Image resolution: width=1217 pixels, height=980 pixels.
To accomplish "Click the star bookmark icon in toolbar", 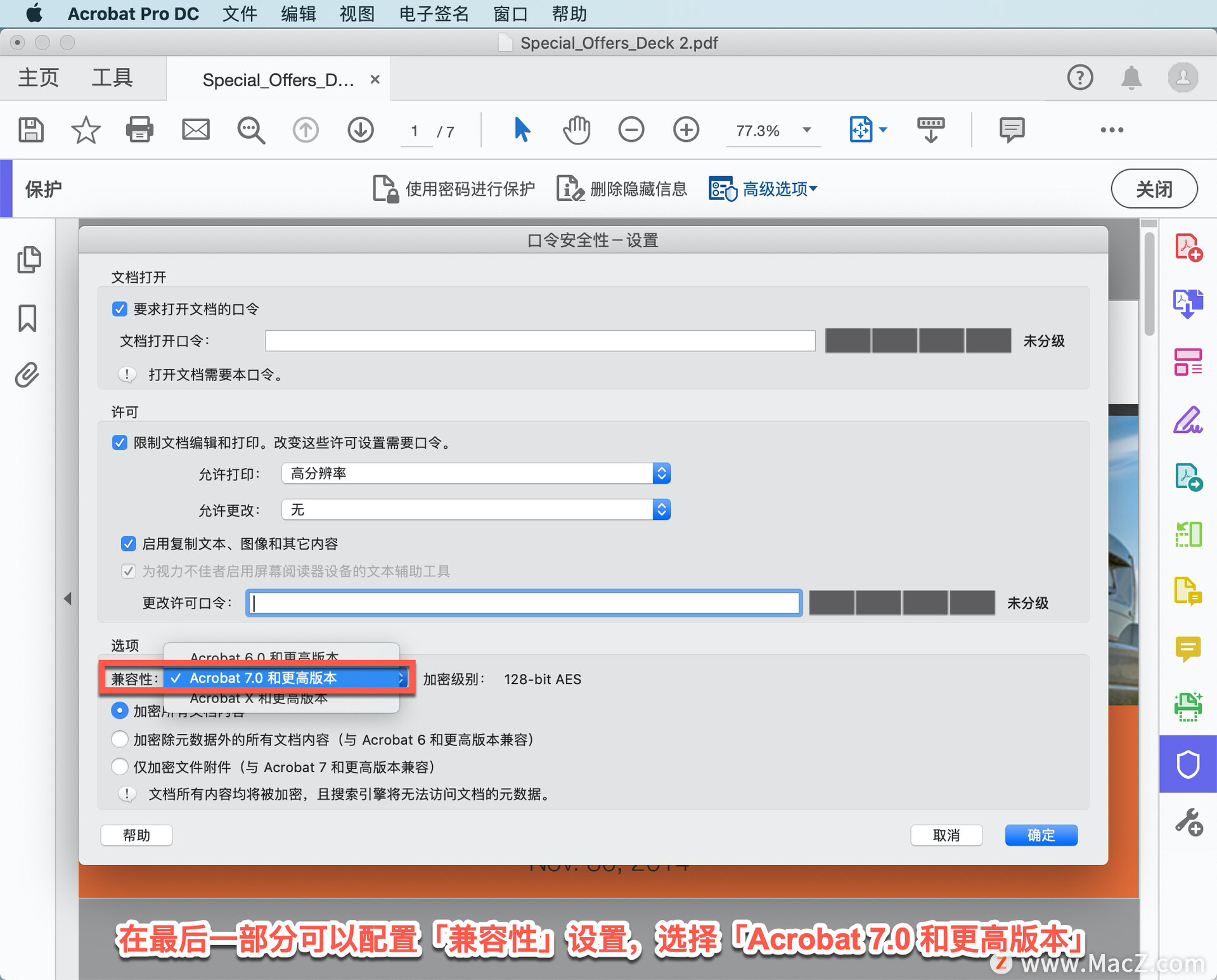I will (x=86, y=130).
